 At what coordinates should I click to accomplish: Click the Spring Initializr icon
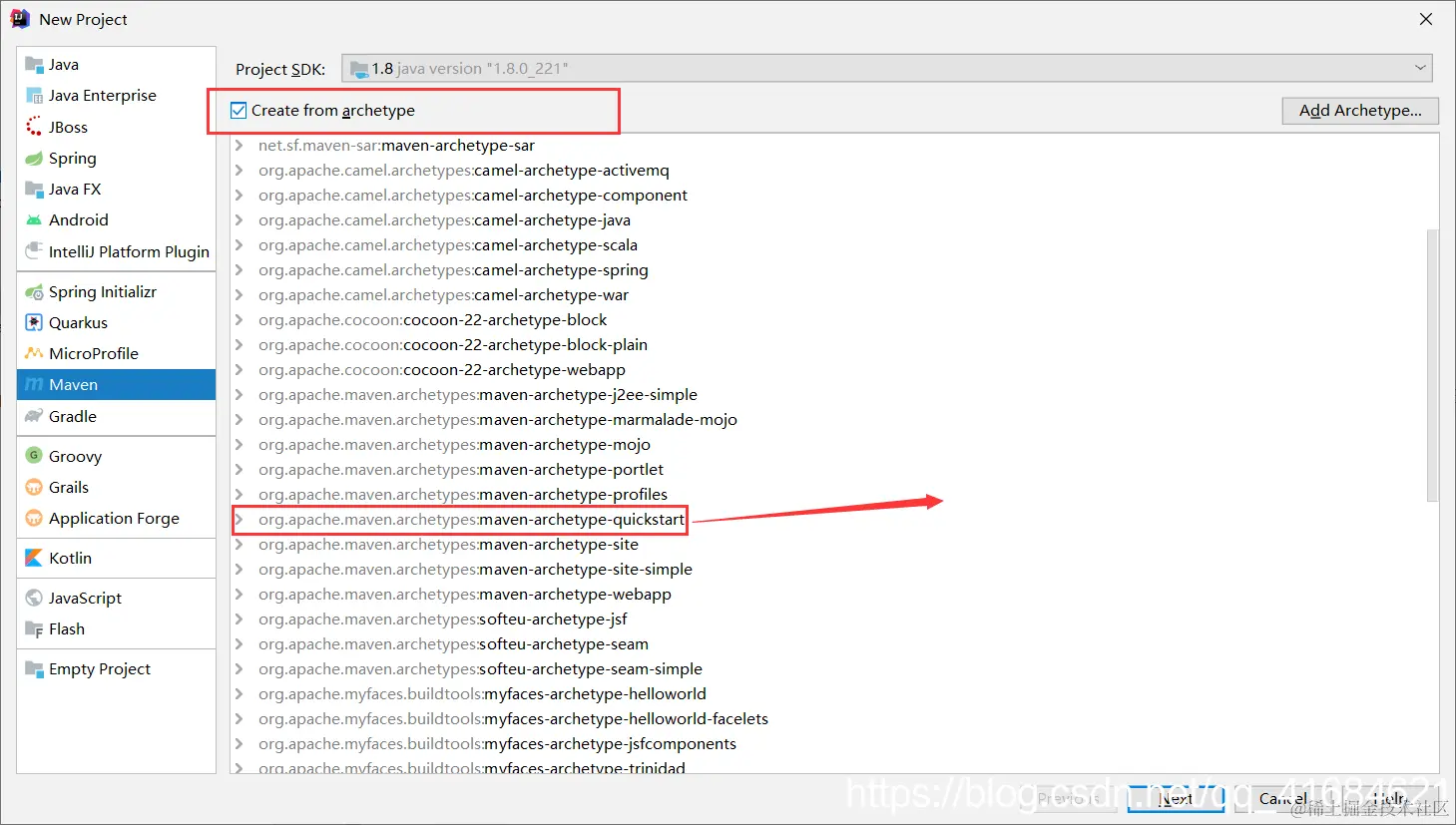pos(34,291)
